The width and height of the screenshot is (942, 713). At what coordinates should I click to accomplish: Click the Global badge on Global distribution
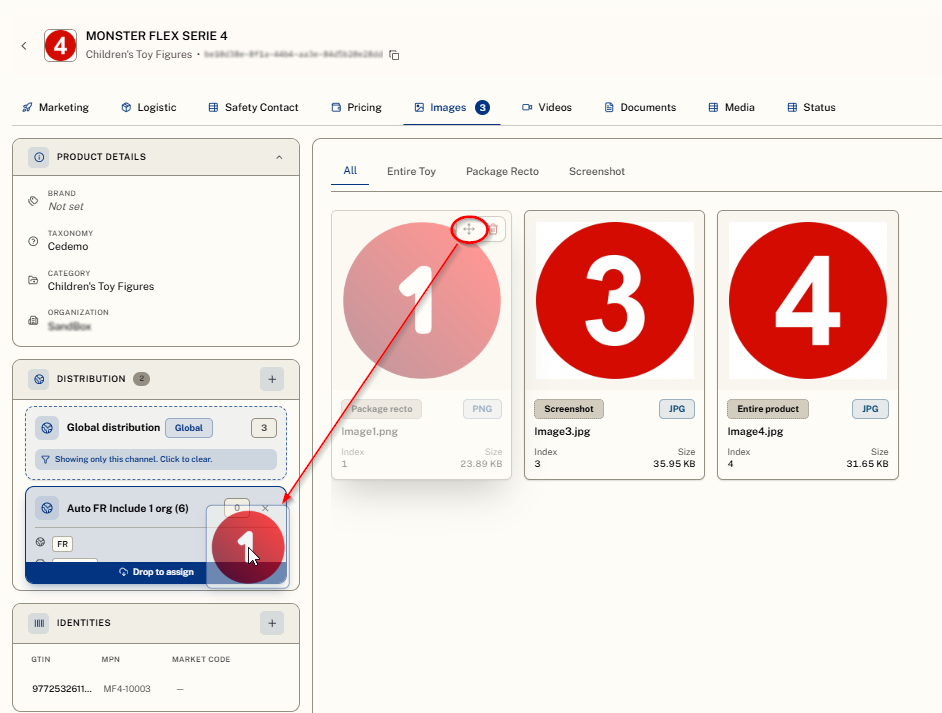click(x=189, y=428)
